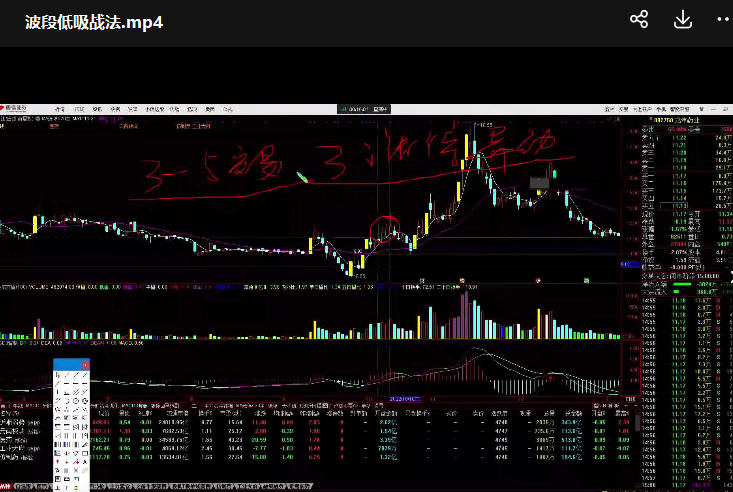The height and width of the screenshot is (492, 733).
Task: Click the red circle annotation on candlestick chart
Action: coord(383,230)
